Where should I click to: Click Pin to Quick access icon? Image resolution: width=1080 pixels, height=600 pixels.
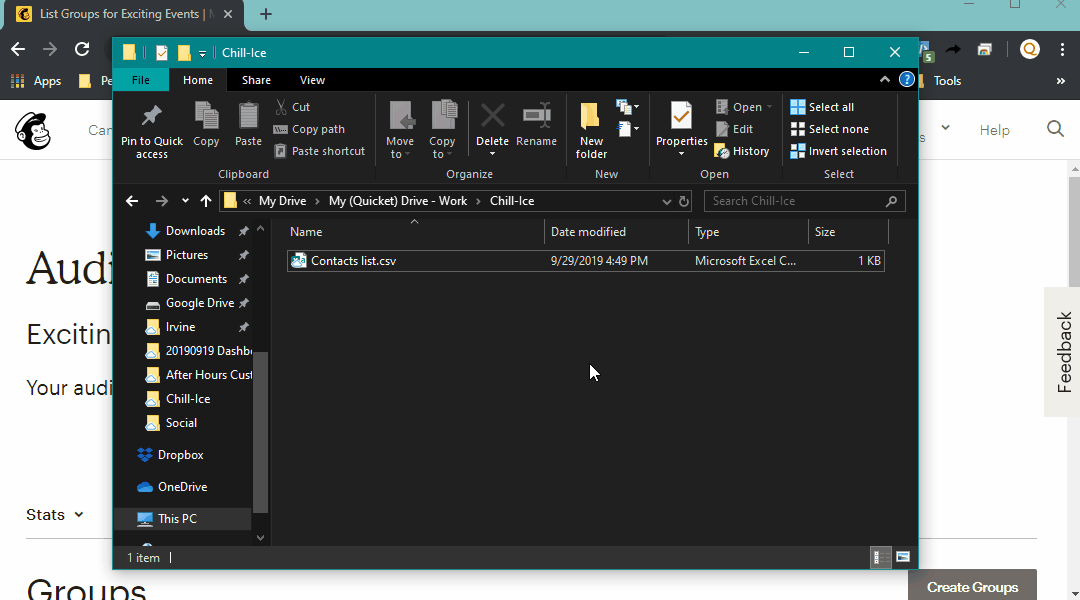(x=152, y=116)
